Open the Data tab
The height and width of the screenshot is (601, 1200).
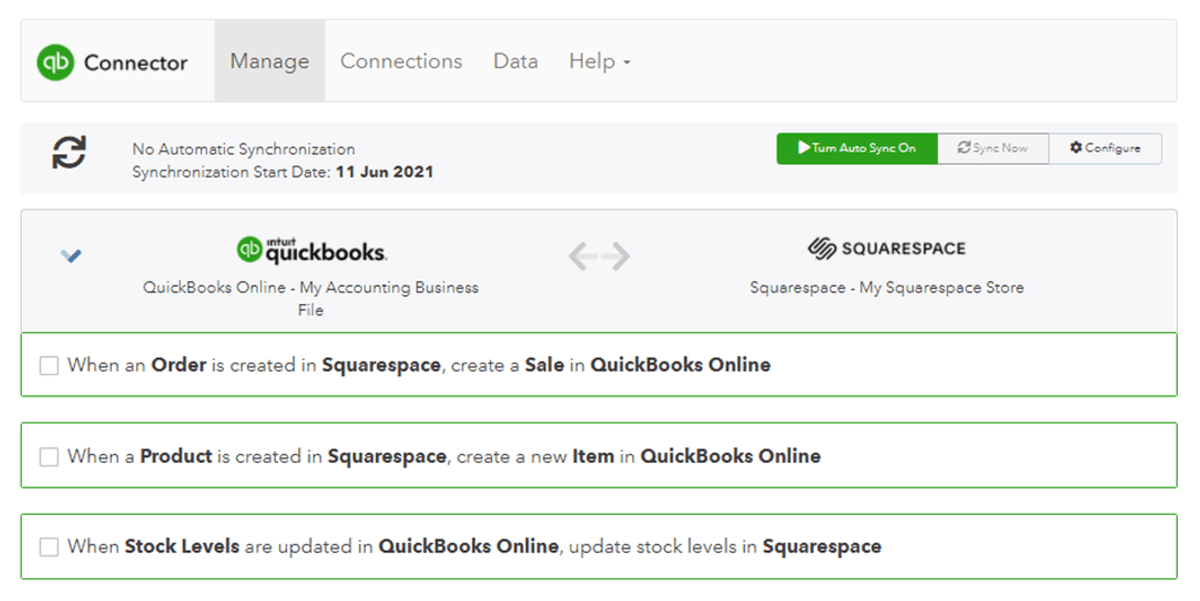click(515, 61)
